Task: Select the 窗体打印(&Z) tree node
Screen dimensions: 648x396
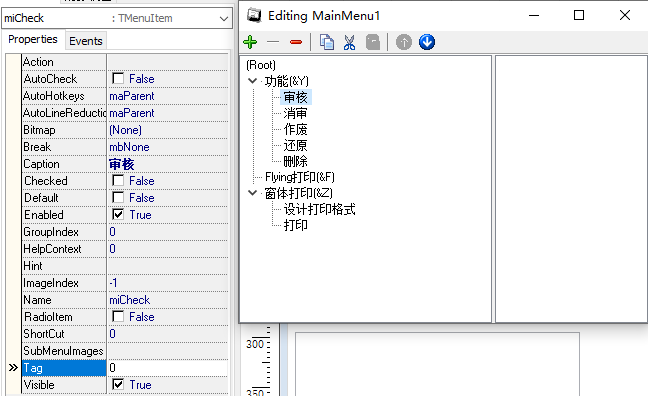Action: pos(298,193)
